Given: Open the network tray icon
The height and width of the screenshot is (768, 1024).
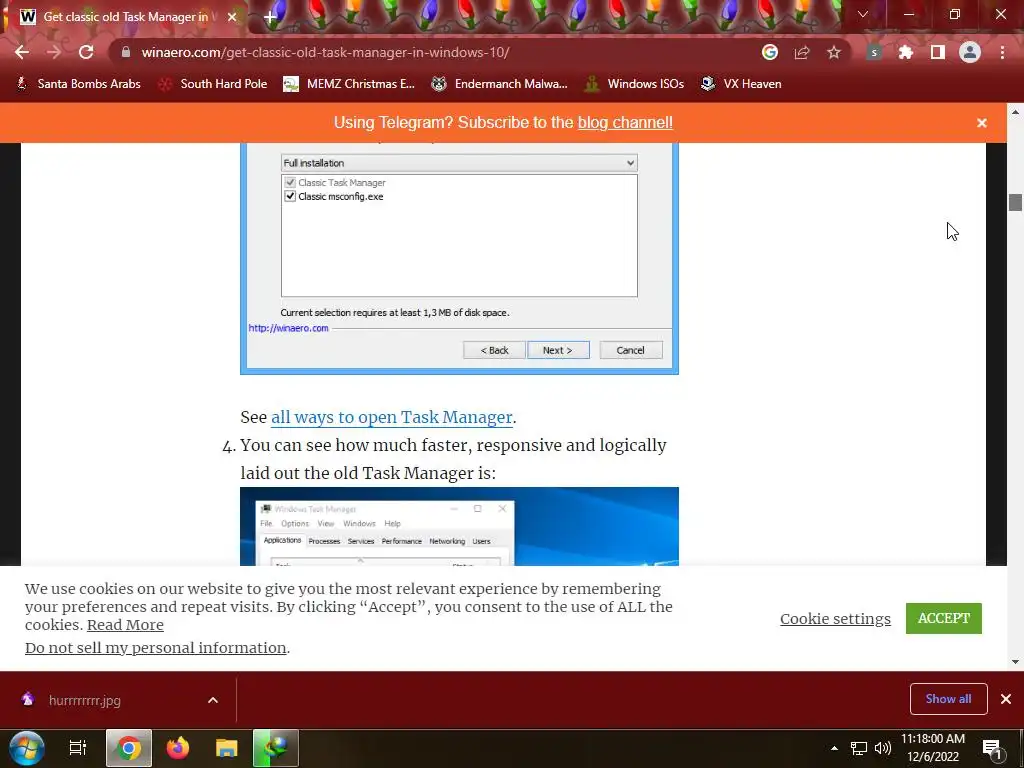Looking at the screenshot, I should (x=859, y=748).
